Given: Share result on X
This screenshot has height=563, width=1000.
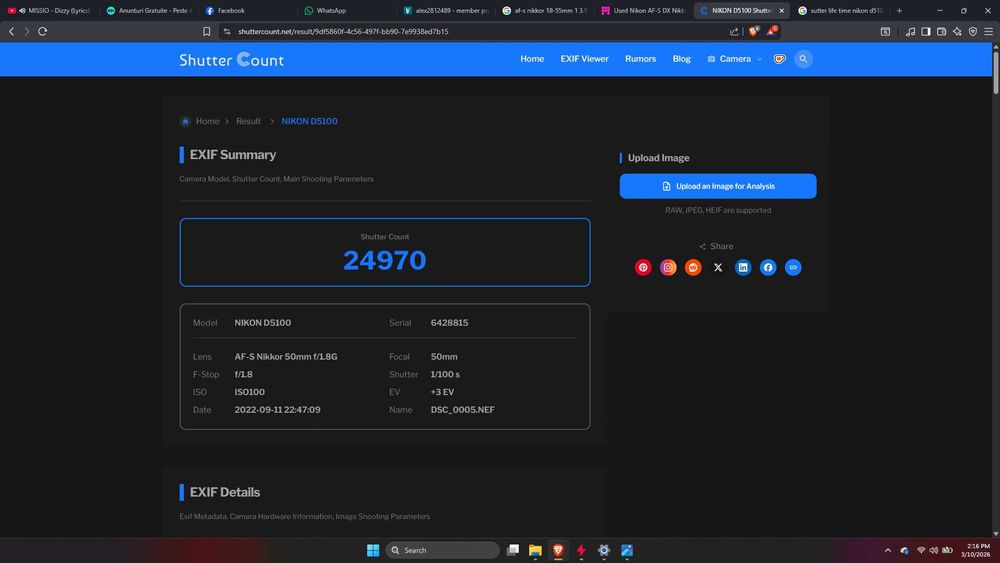Looking at the screenshot, I should point(718,268).
